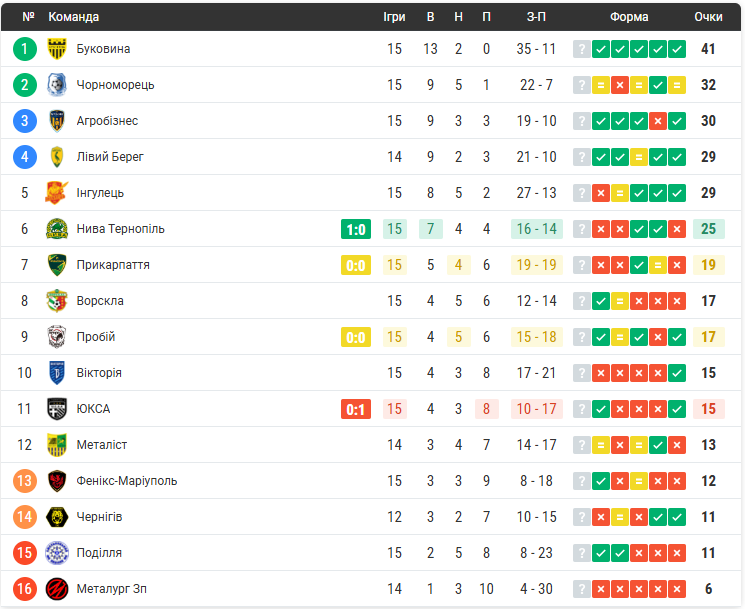Image resolution: width=745 pixels, height=609 pixels.
Task: Sort by Ігри column header
Action: tap(394, 17)
